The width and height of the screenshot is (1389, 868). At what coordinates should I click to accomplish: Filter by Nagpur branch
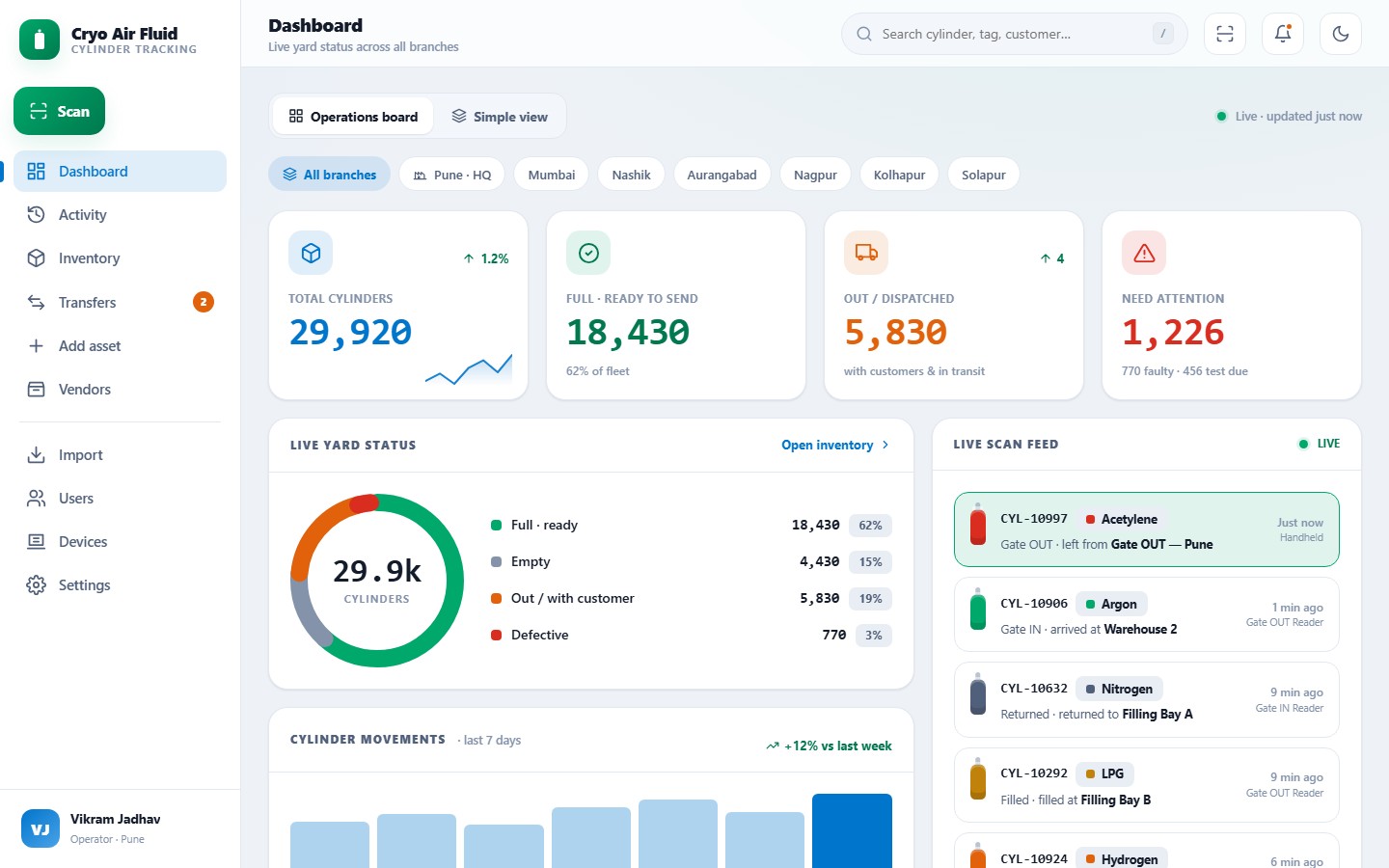[x=815, y=175]
